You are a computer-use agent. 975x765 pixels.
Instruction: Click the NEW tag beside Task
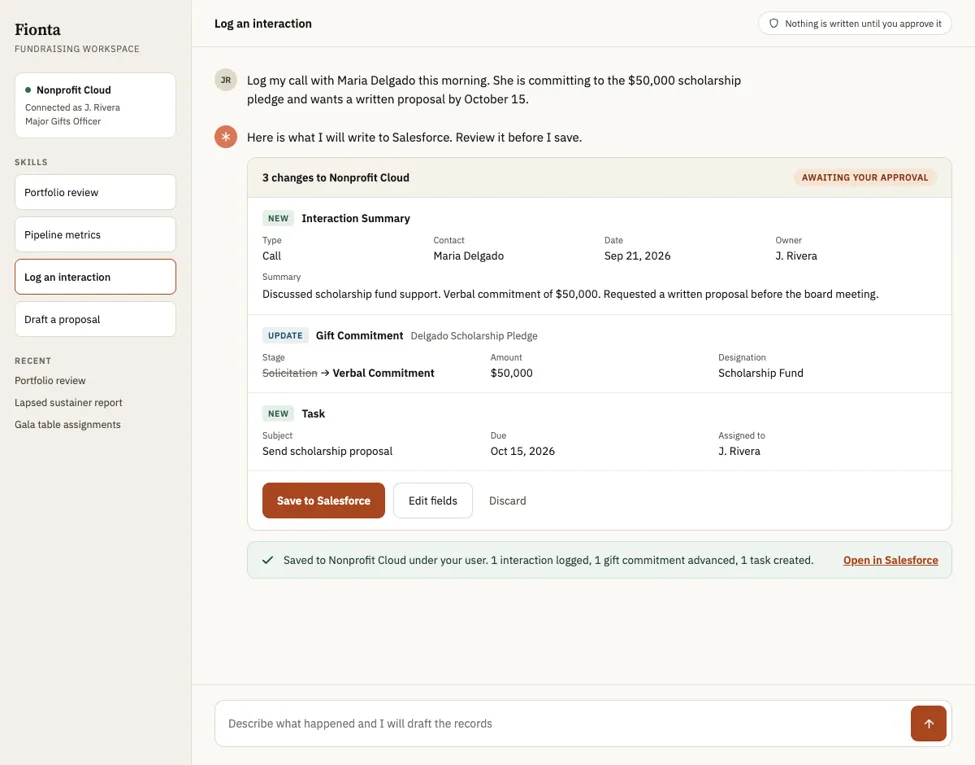tap(278, 414)
